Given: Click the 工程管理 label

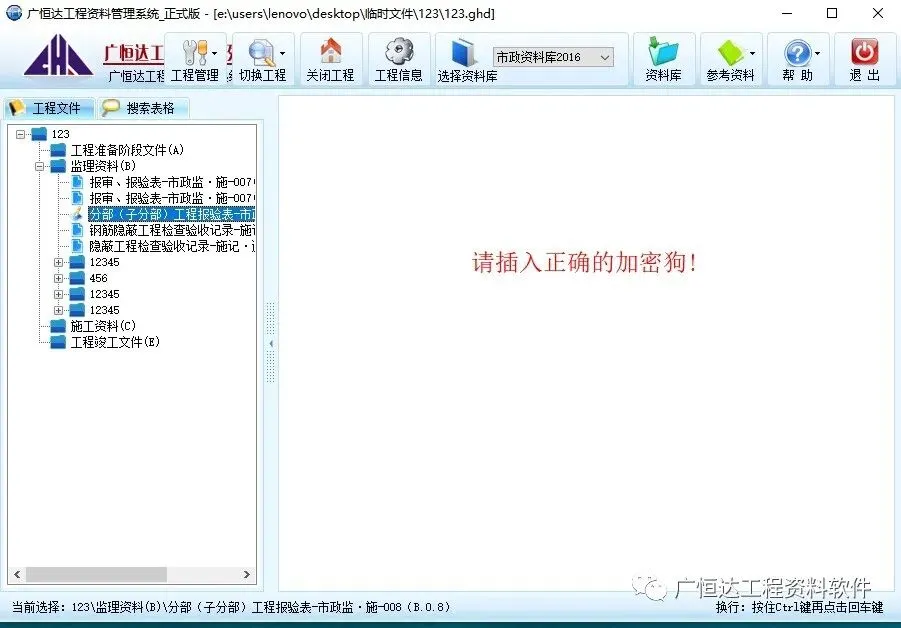Looking at the screenshot, I should (194, 75).
